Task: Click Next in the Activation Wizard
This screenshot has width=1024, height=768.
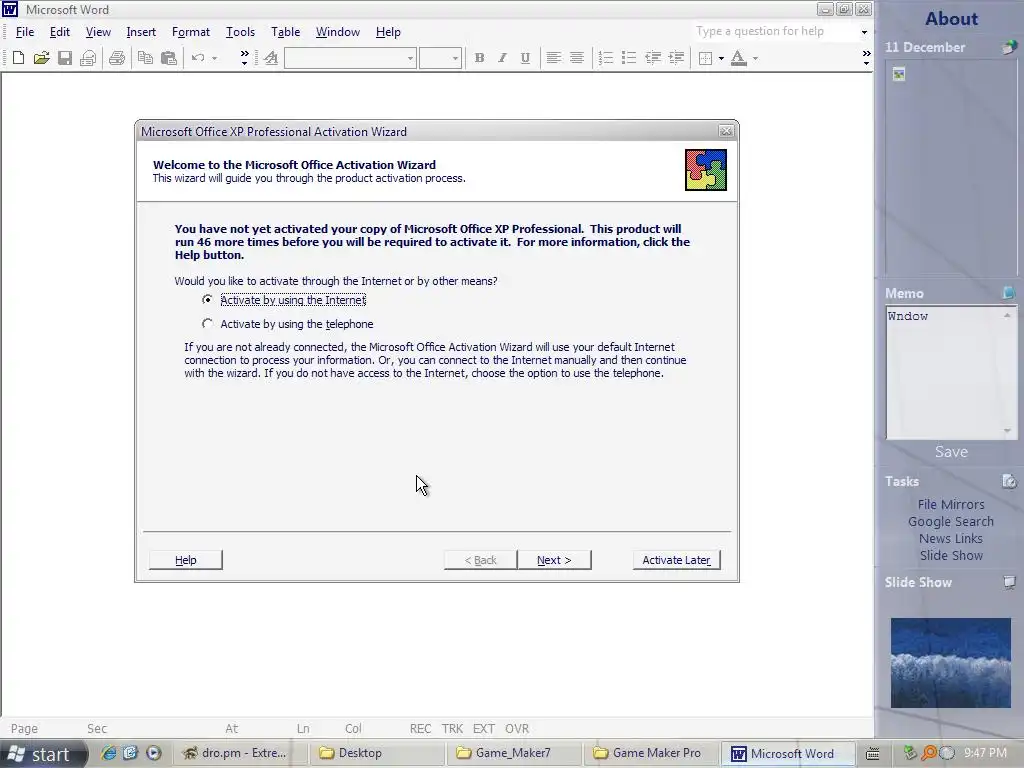Action: pos(554,560)
